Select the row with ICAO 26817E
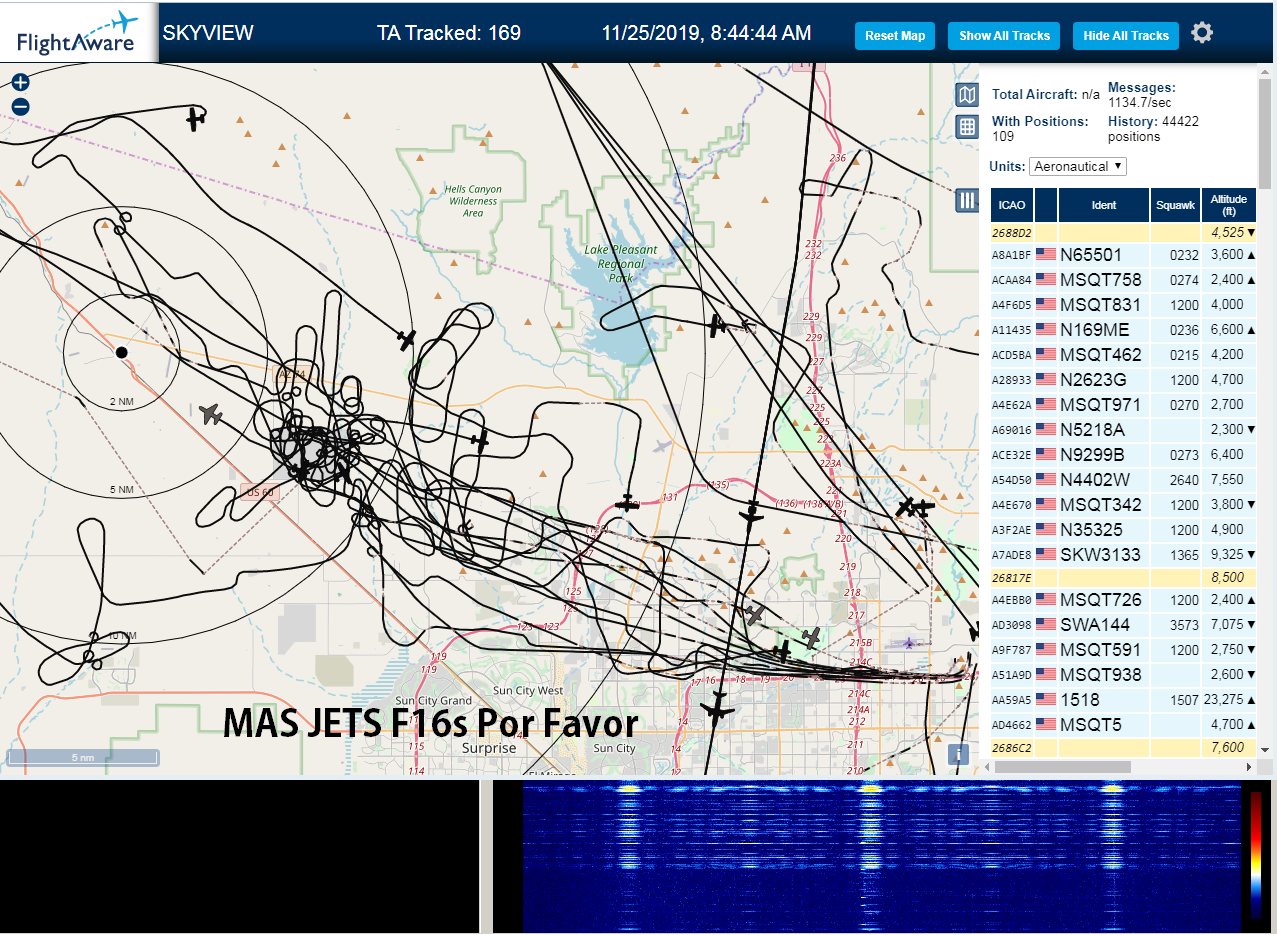Screen dimensions: 1277x935 coord(1123,577)
